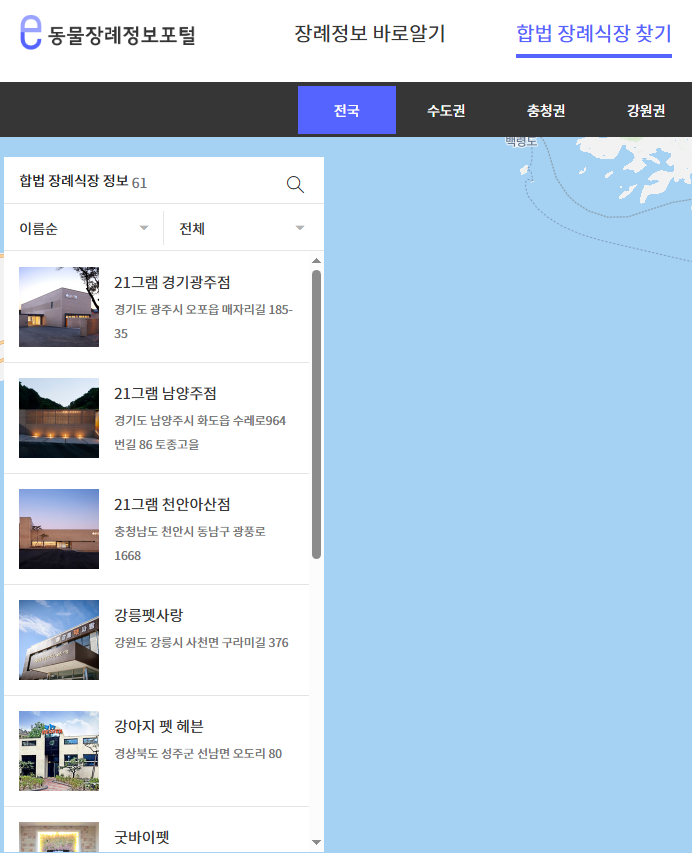Click the list scrollbar up arrow
The image size is (692, 853).
pyautogui.click(x=317, y=261)
